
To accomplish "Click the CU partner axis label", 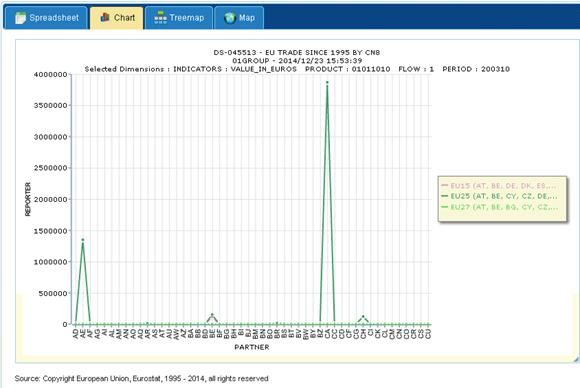I will [x=428, y=334].
